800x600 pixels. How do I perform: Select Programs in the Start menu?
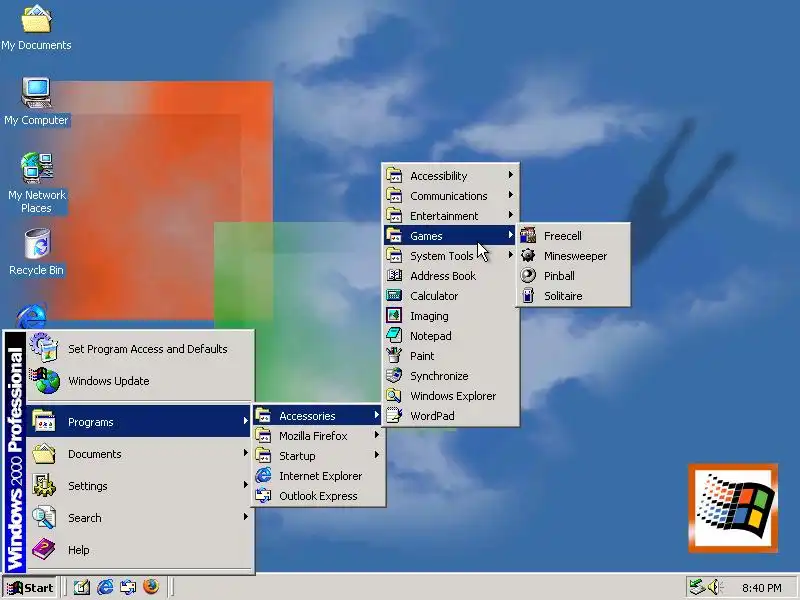pyautogui.click(x=139, y=421)
